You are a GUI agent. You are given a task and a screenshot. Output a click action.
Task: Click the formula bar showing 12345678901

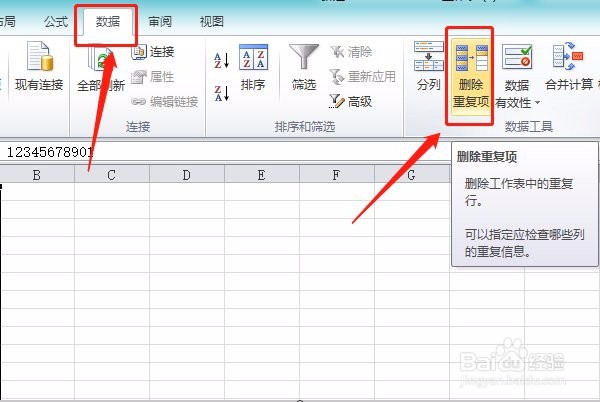pyautogui.click(x=226, y=152)
